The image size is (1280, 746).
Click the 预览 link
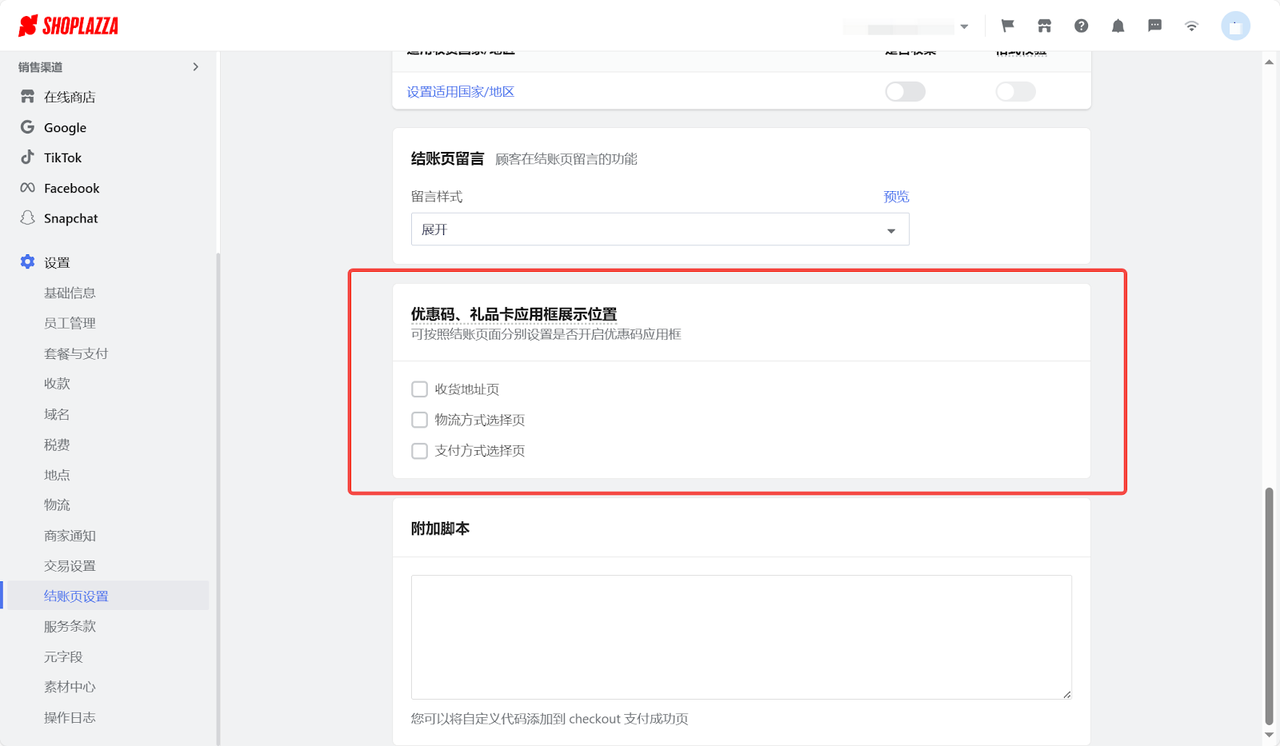click(x=896, y=196)
